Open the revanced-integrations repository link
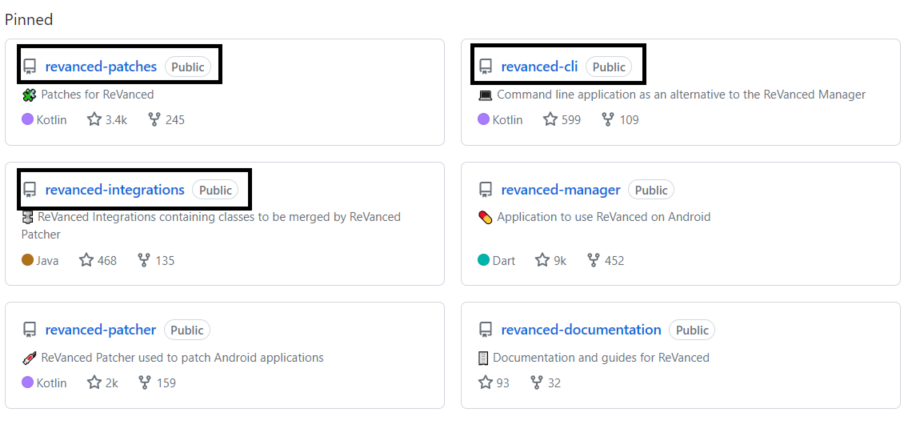This screenshot has height=435, width=910. tap(115, 190)
